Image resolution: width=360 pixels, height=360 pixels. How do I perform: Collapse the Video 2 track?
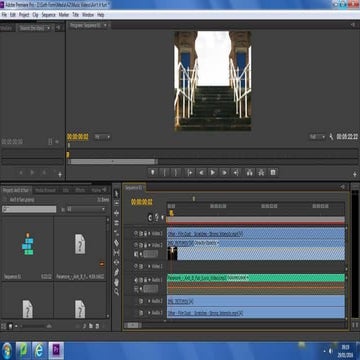[149, 245]
